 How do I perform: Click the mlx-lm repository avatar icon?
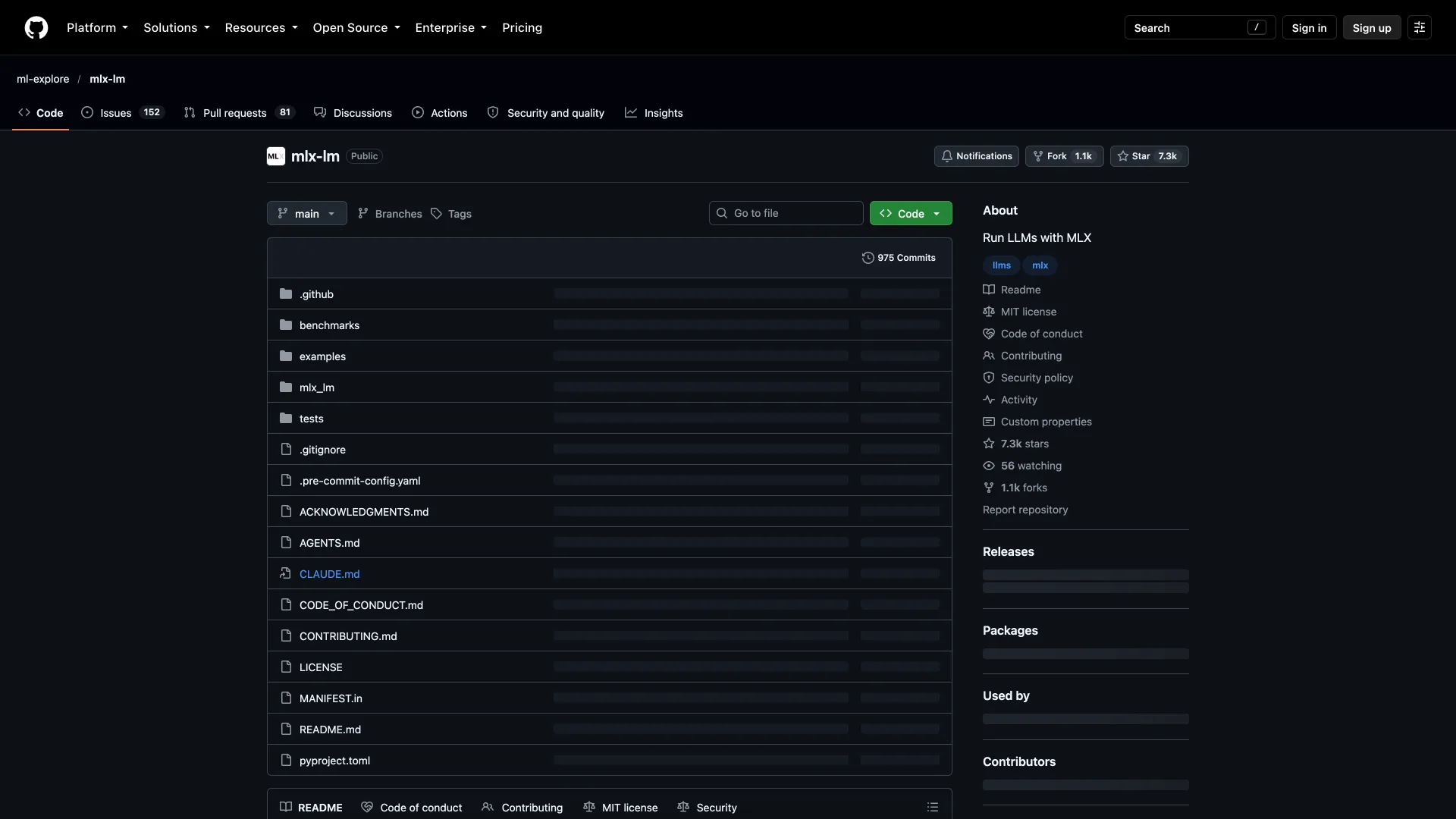point(276,156)
